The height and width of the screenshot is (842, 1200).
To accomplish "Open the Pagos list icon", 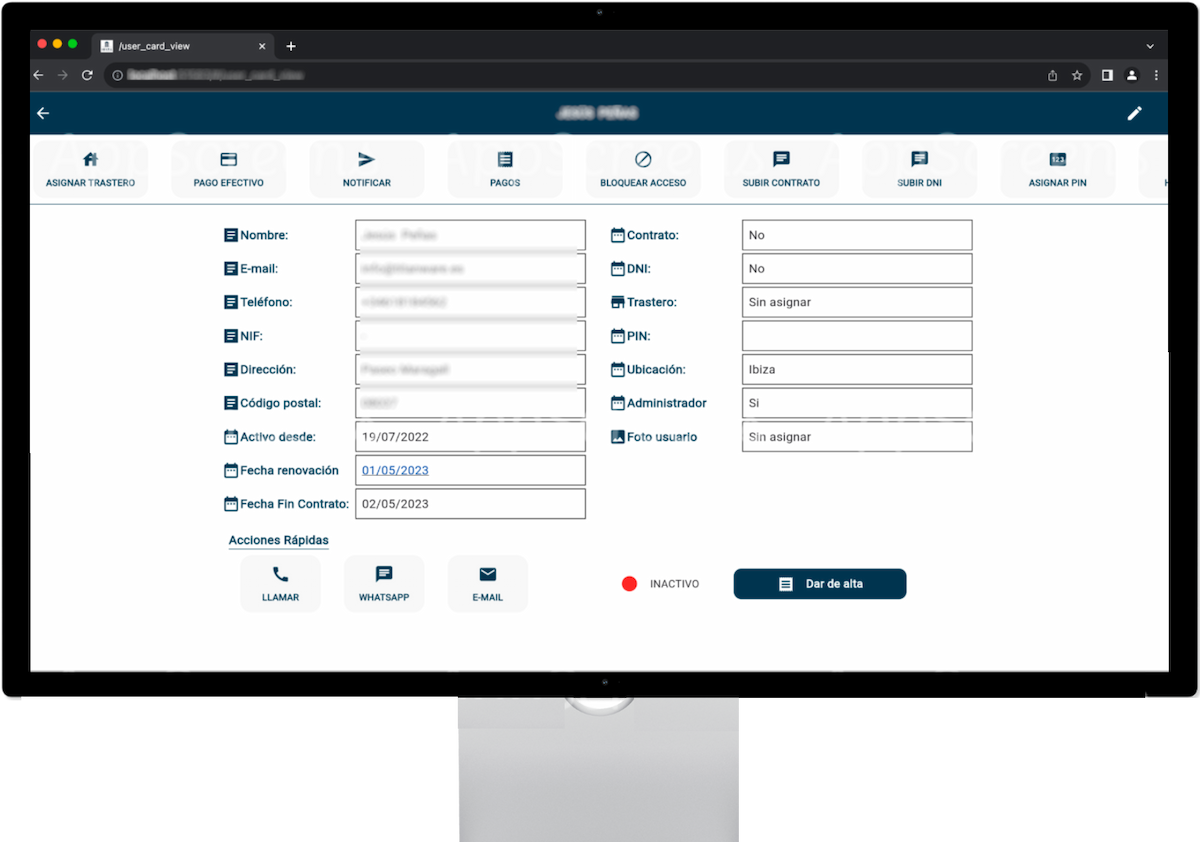I will point(505,159).
